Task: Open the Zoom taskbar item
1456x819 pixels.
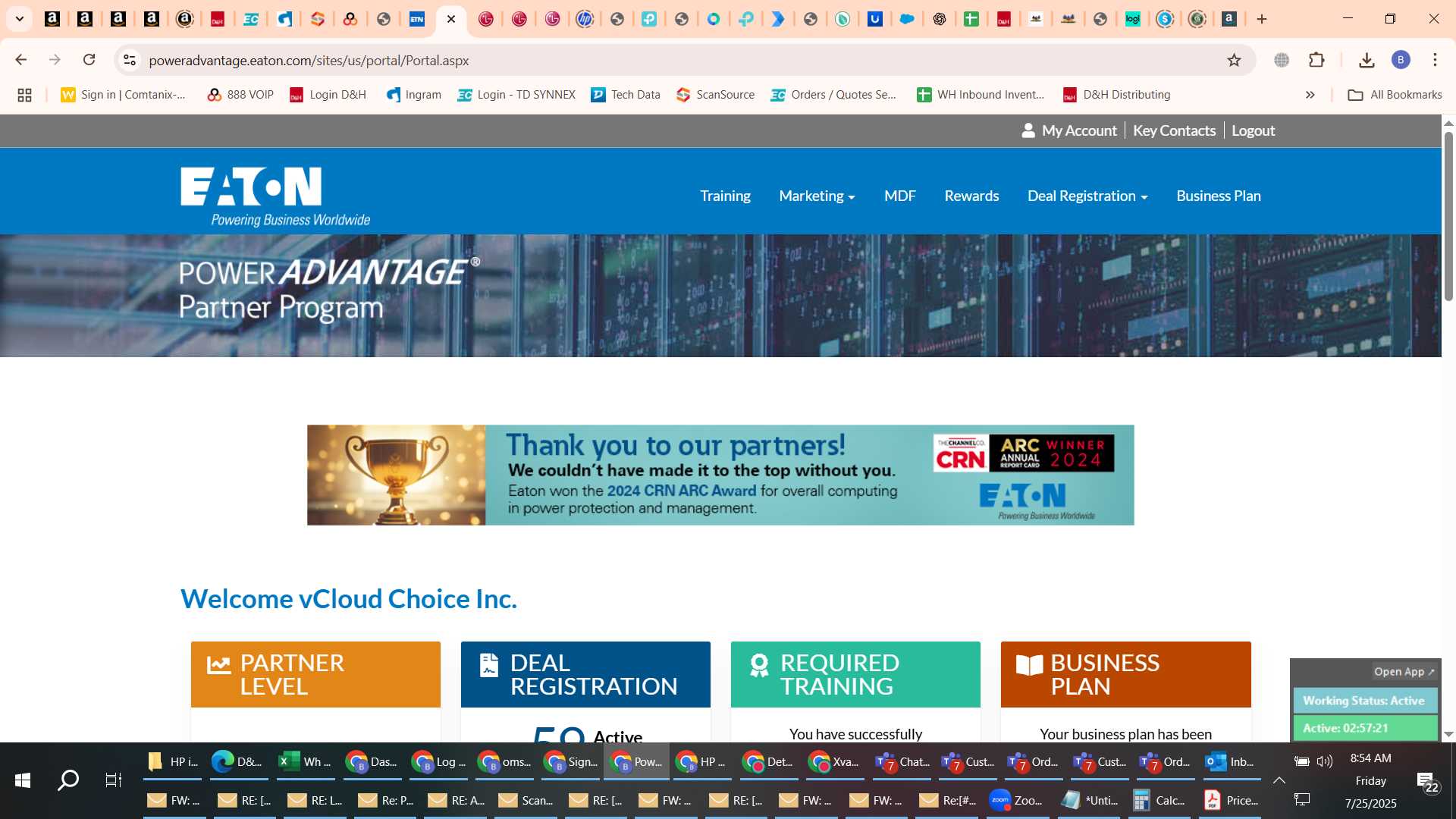Action: (x=1017, y=800)
